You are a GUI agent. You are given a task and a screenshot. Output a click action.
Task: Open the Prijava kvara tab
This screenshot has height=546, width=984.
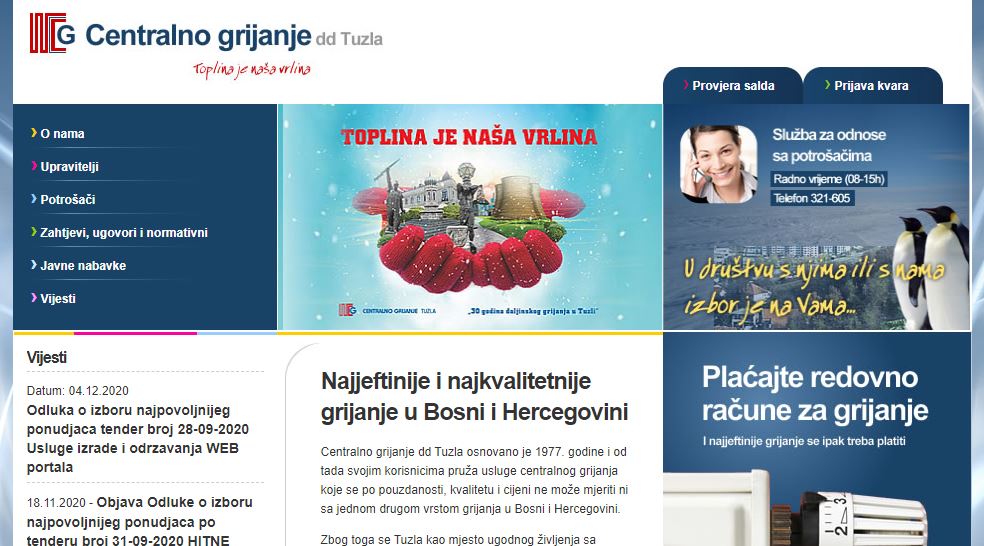coord(873,86)
